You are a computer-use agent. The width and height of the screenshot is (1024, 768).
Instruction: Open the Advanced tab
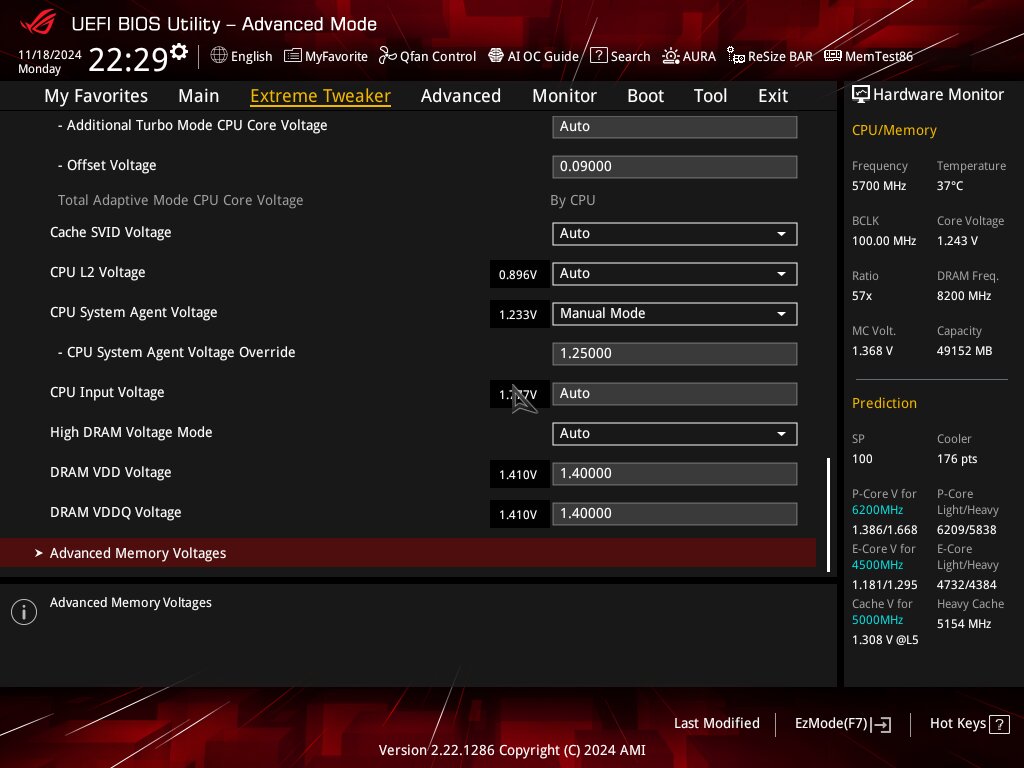click(461, 96)
